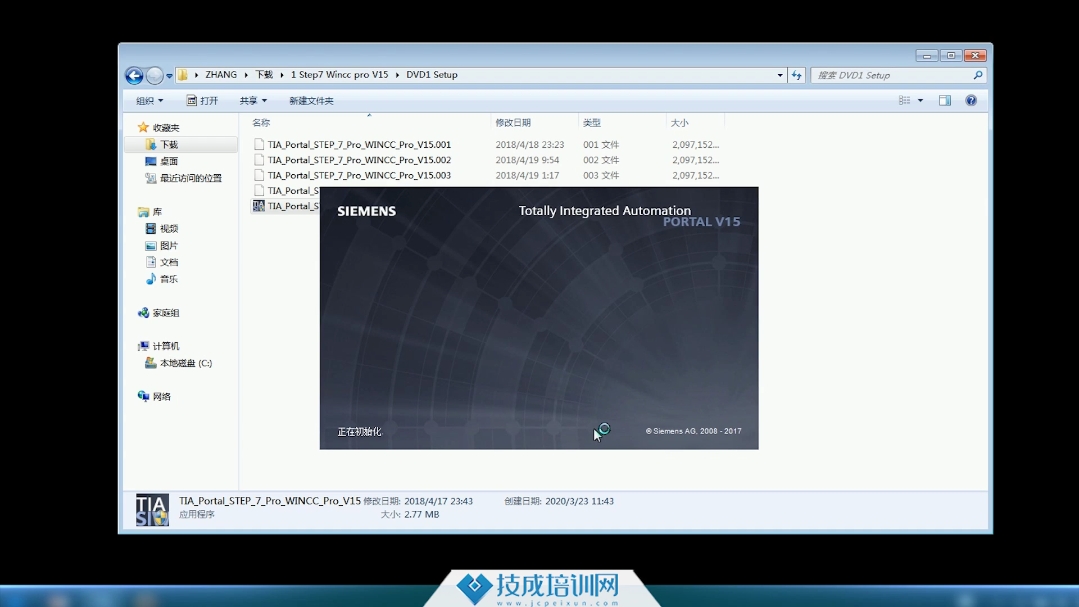Open the view options dropdown arrow
Screen dimensions: 1079x607
[x=920, y=100]
